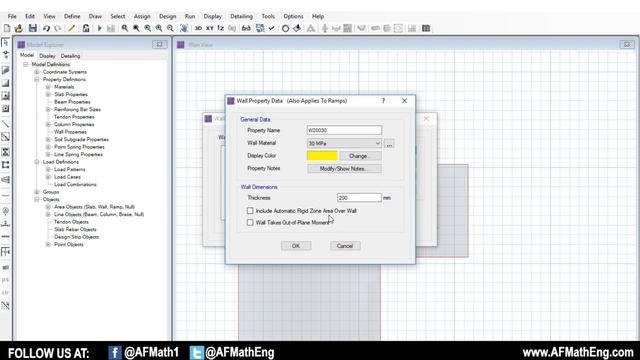640x360 pixels.
Task: Click the glasses display options icon
Action: pos(246,28)
